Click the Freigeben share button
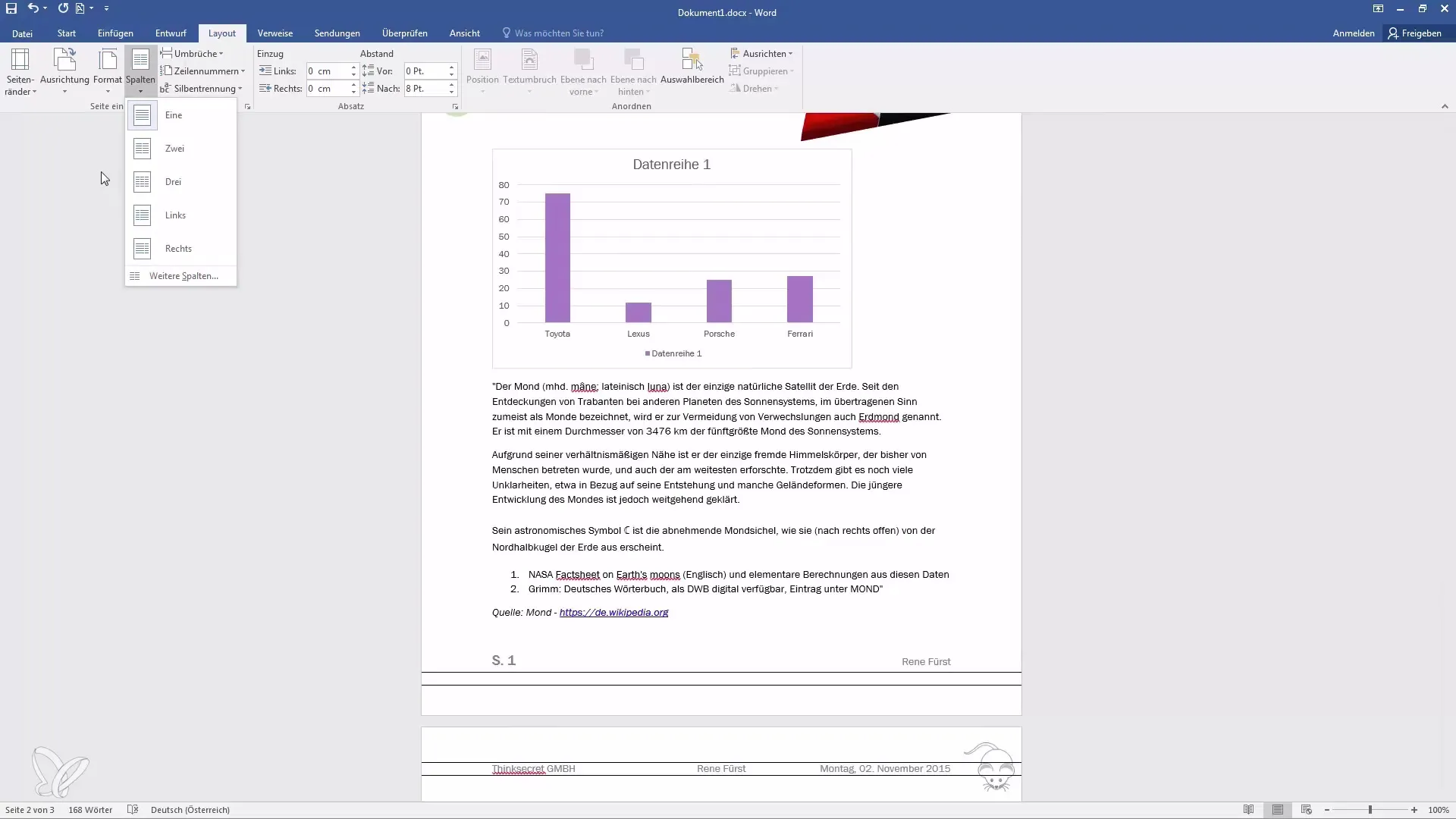Screen dimensions: 1456x819 click(1415, 33)
